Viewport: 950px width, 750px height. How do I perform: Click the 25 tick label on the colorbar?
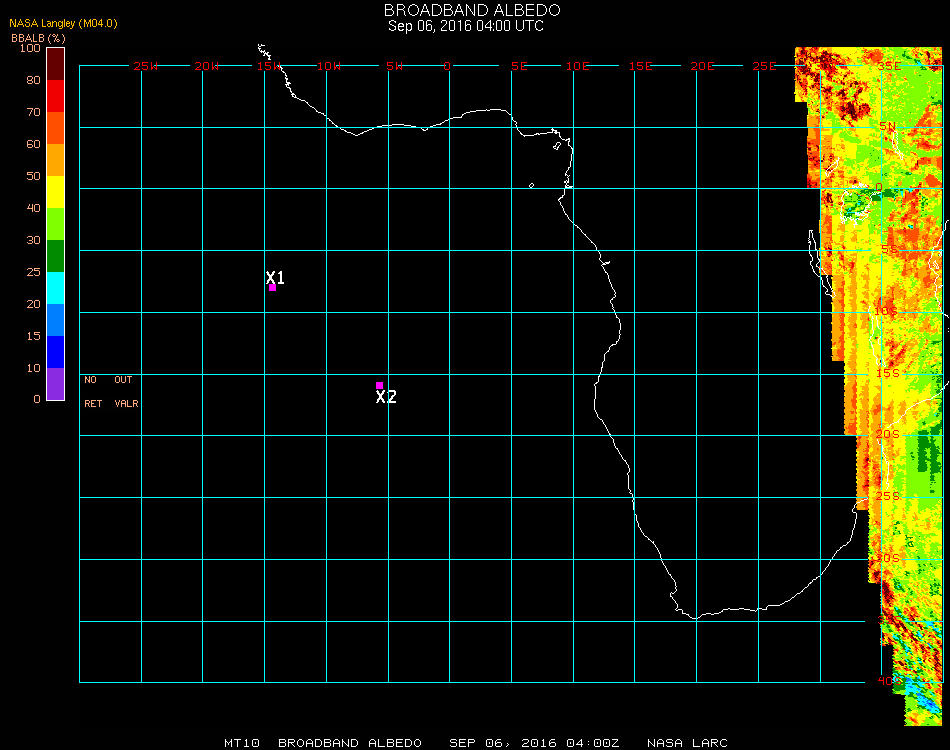33,272
